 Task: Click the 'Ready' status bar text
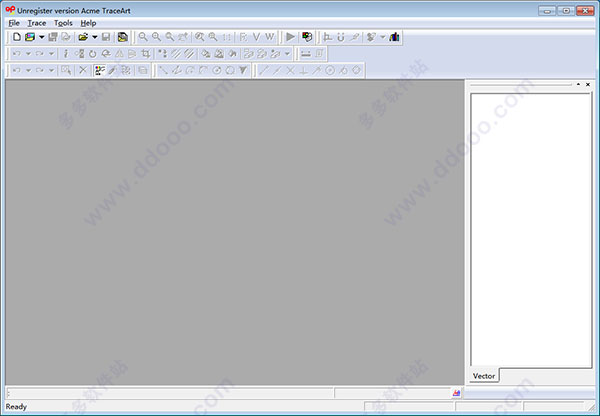(16, 406)
